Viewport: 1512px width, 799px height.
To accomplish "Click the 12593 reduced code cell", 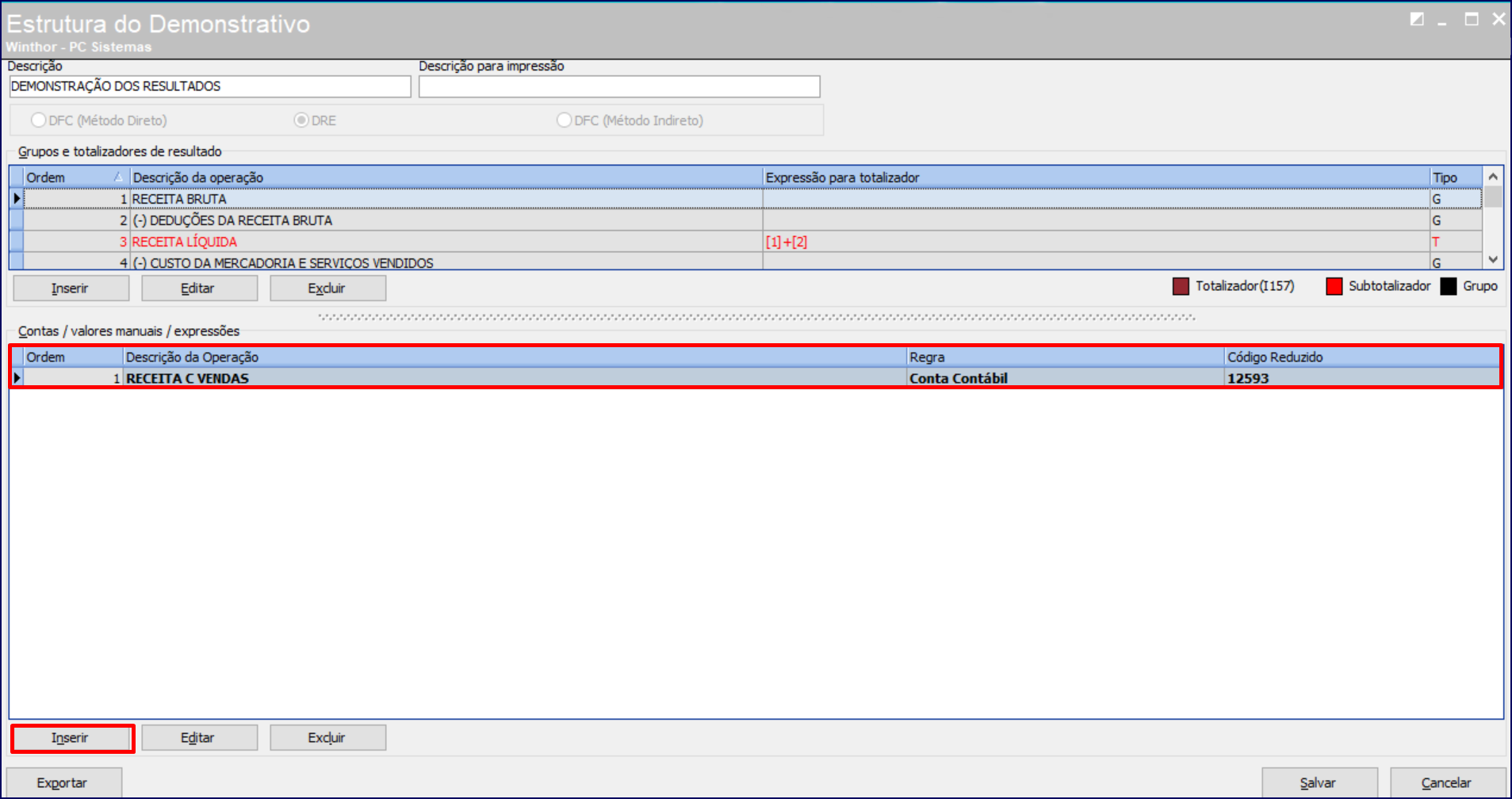I will click(x=1362, y=378).
